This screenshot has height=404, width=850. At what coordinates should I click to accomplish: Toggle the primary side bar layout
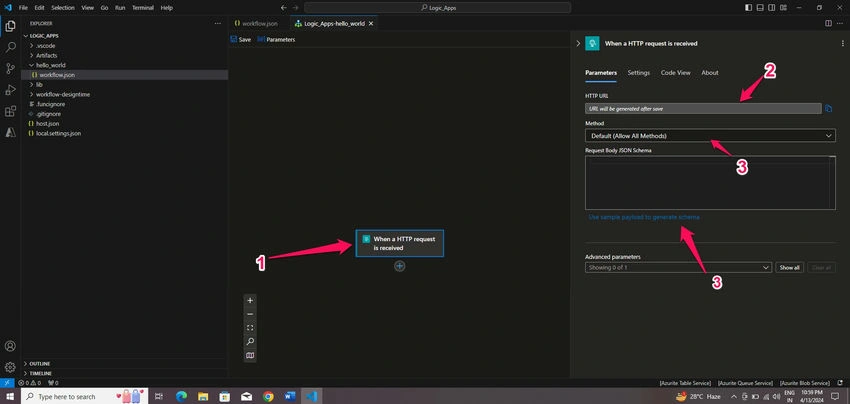click(749, 8)
